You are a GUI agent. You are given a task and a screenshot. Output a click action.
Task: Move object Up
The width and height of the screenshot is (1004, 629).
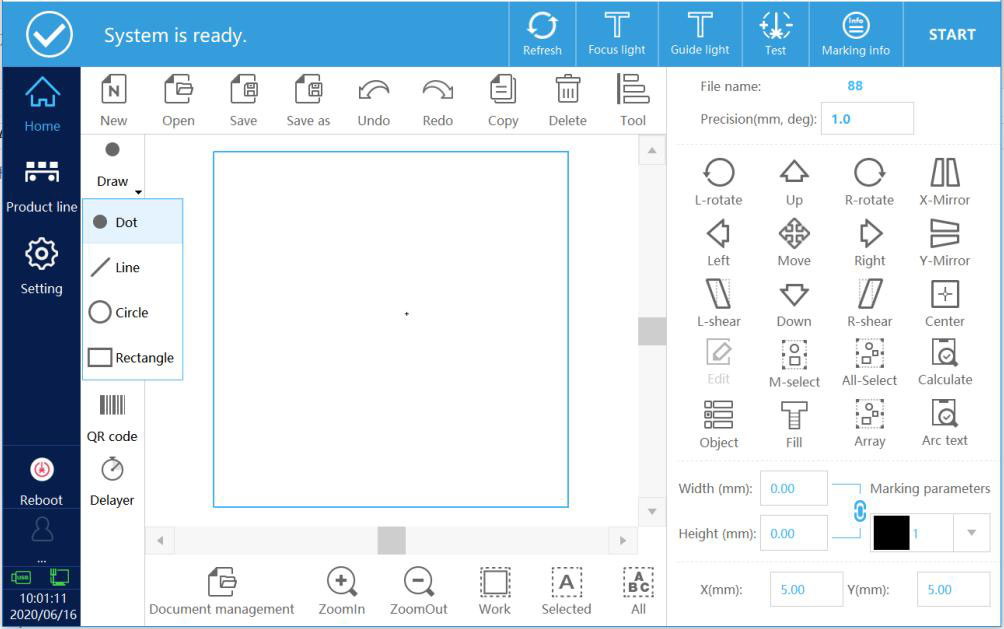click(794, 182)
